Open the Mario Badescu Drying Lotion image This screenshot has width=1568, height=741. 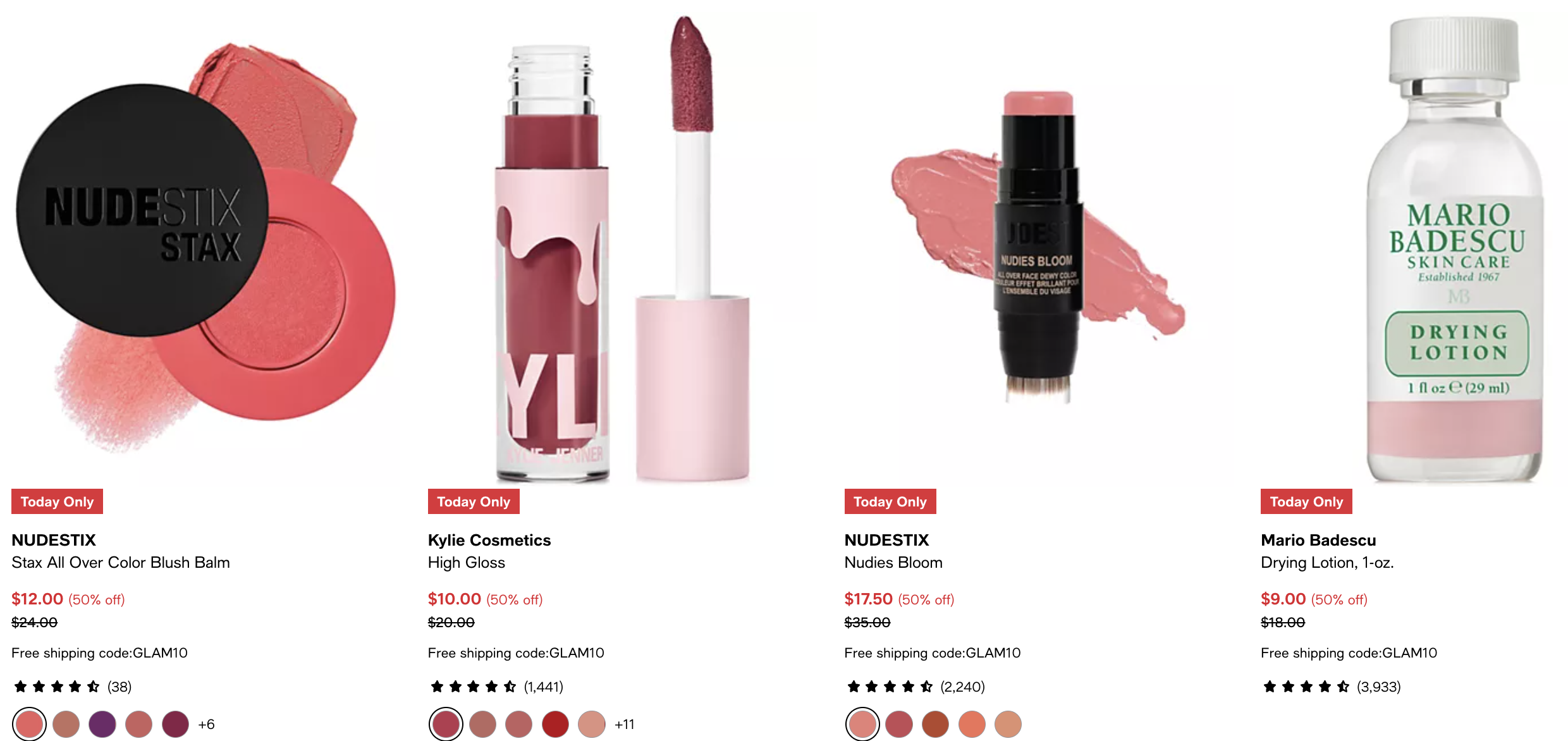pos(1455,243)
